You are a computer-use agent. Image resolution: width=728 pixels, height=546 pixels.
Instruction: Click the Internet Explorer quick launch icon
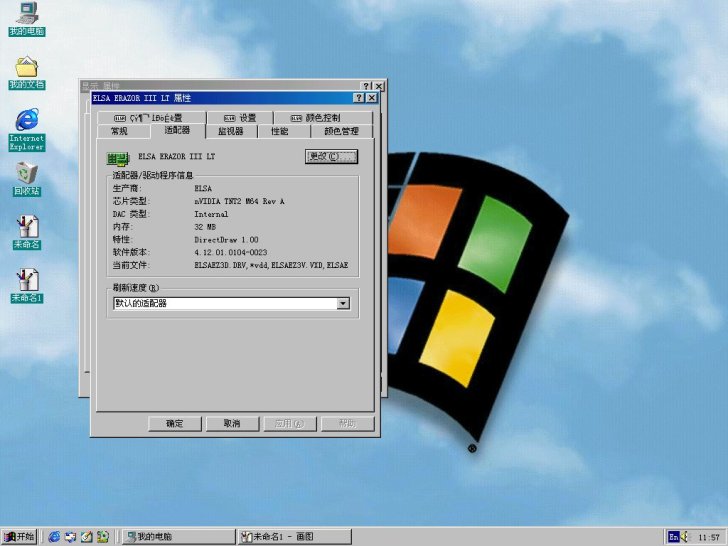click(54, 537)
